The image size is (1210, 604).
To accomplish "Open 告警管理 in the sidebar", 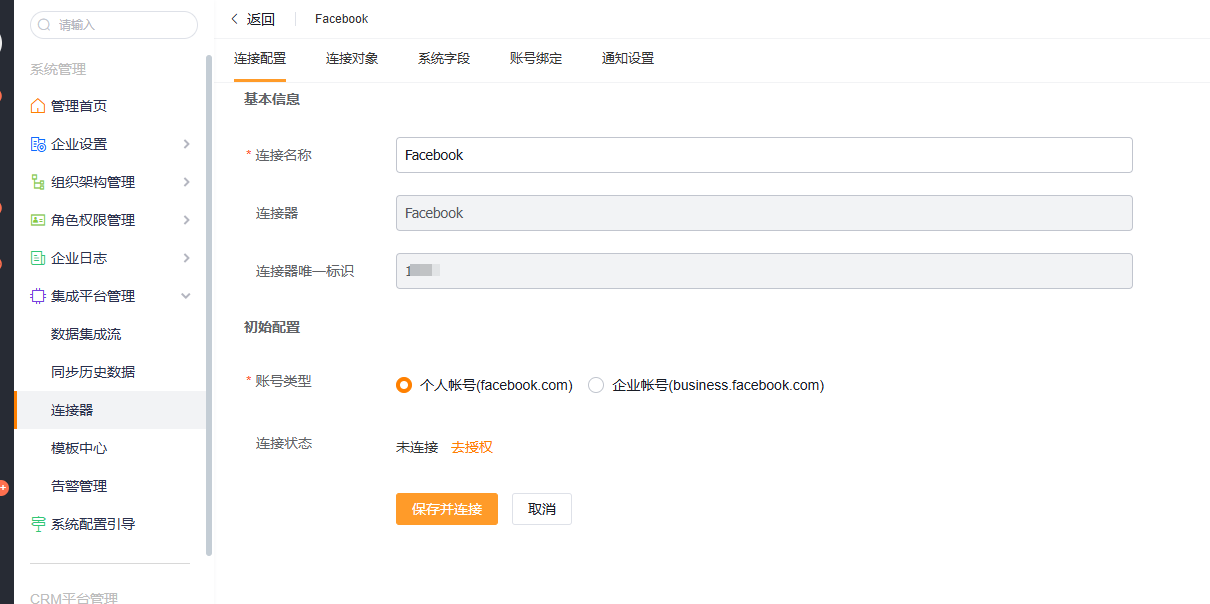I will pos(79,486).
